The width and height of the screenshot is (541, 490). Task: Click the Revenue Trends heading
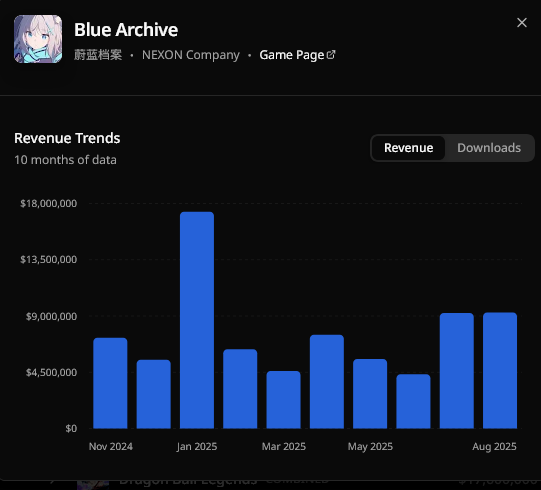click(x=67, y=138)
